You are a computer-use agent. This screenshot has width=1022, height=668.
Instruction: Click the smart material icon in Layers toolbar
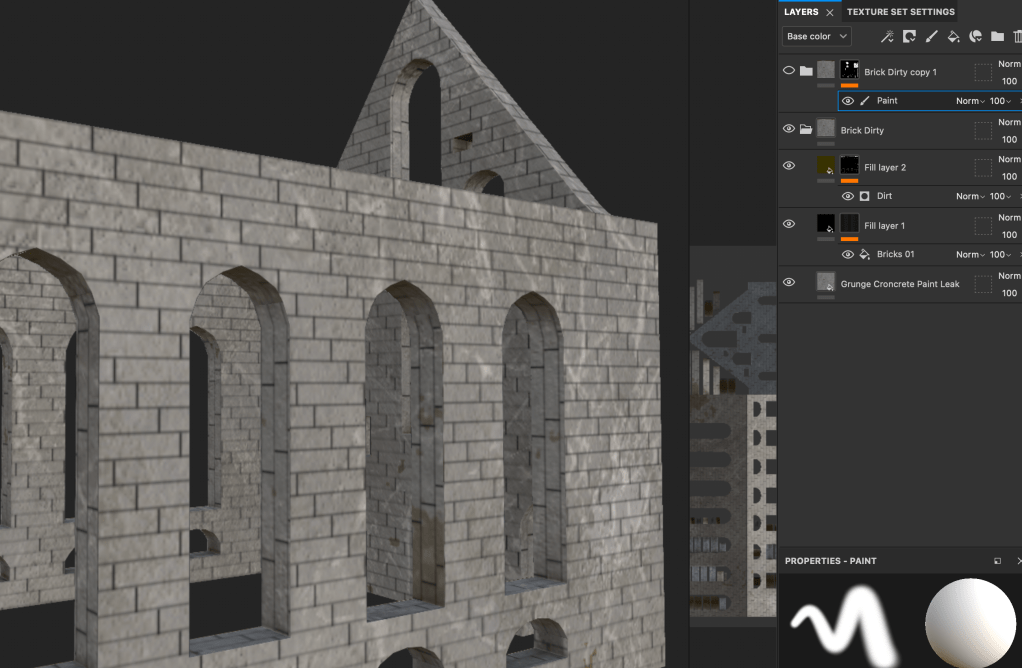pyautogui.click(x=975, y=37)
